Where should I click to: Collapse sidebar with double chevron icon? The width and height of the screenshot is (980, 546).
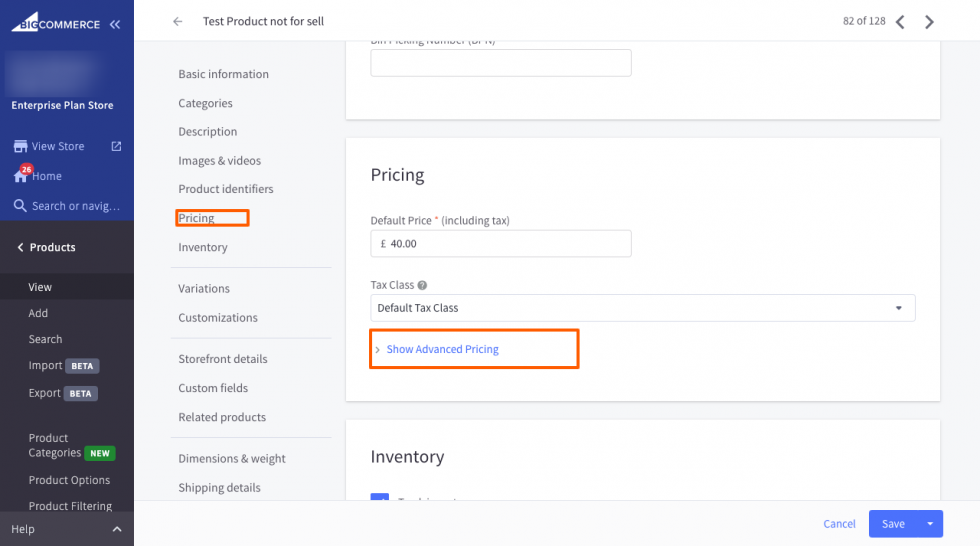click(x=115, y=24)
